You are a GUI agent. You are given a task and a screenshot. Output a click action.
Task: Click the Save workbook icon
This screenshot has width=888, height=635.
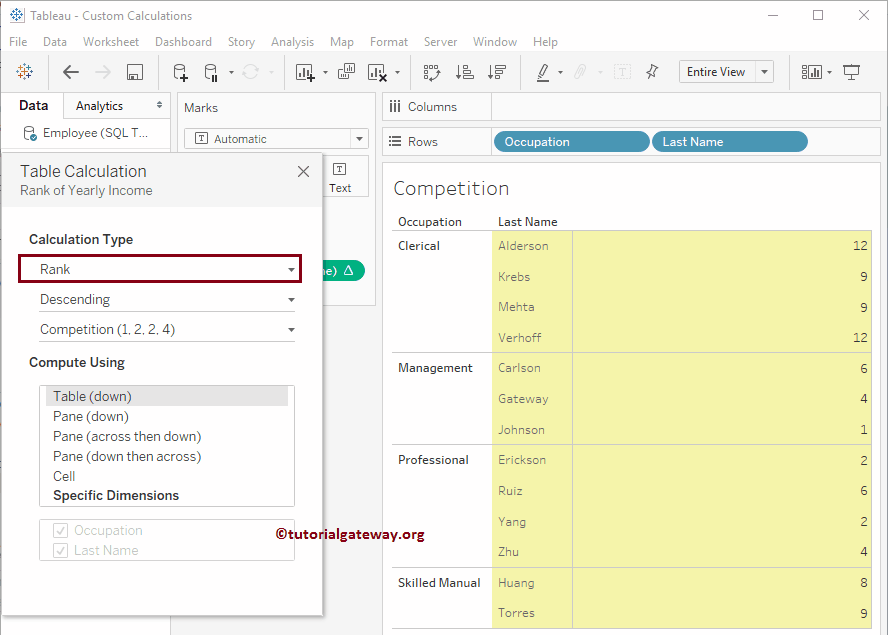(x=135, y=71)
